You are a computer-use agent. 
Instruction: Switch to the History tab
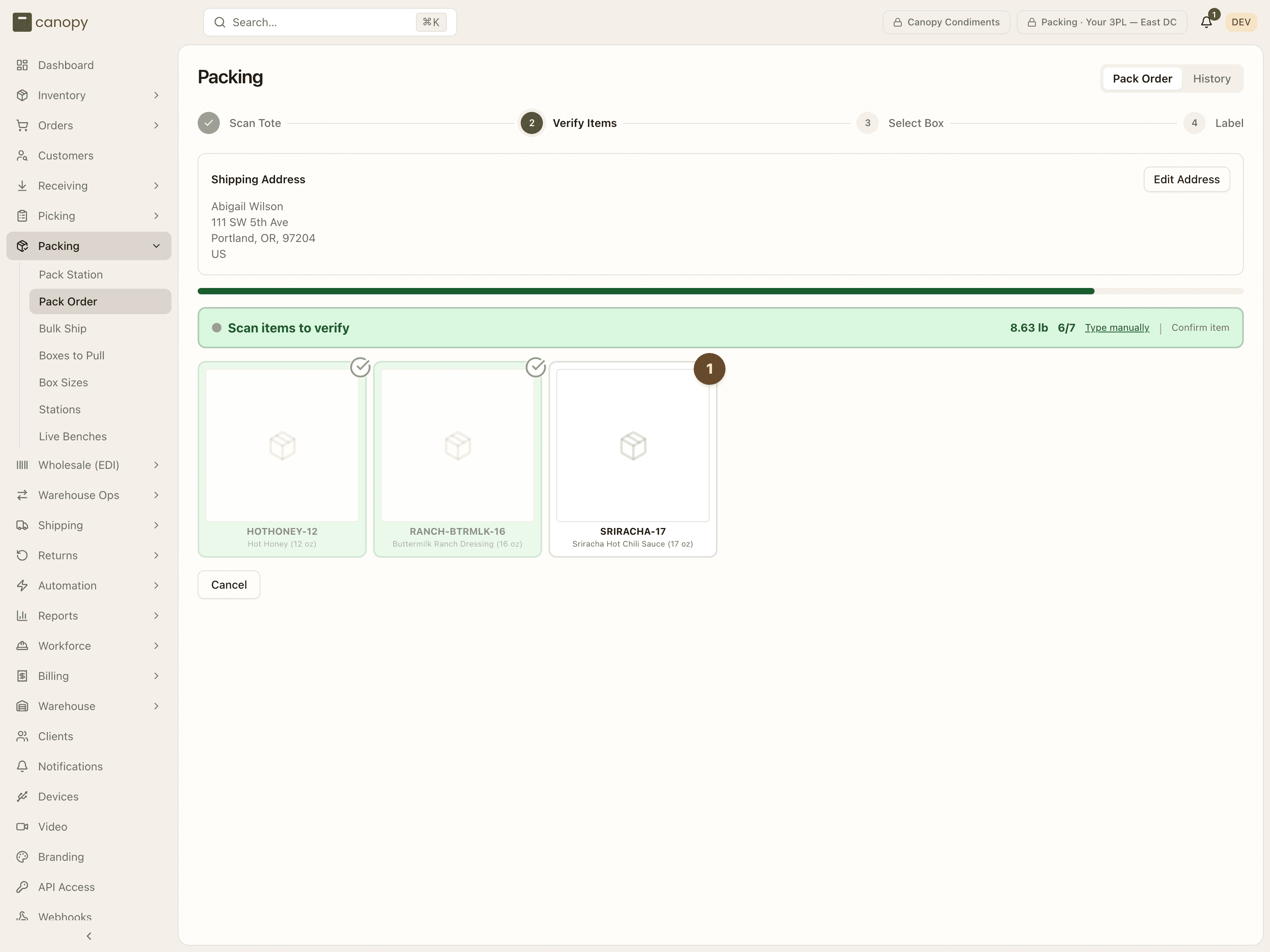(x=1211, y=79)
